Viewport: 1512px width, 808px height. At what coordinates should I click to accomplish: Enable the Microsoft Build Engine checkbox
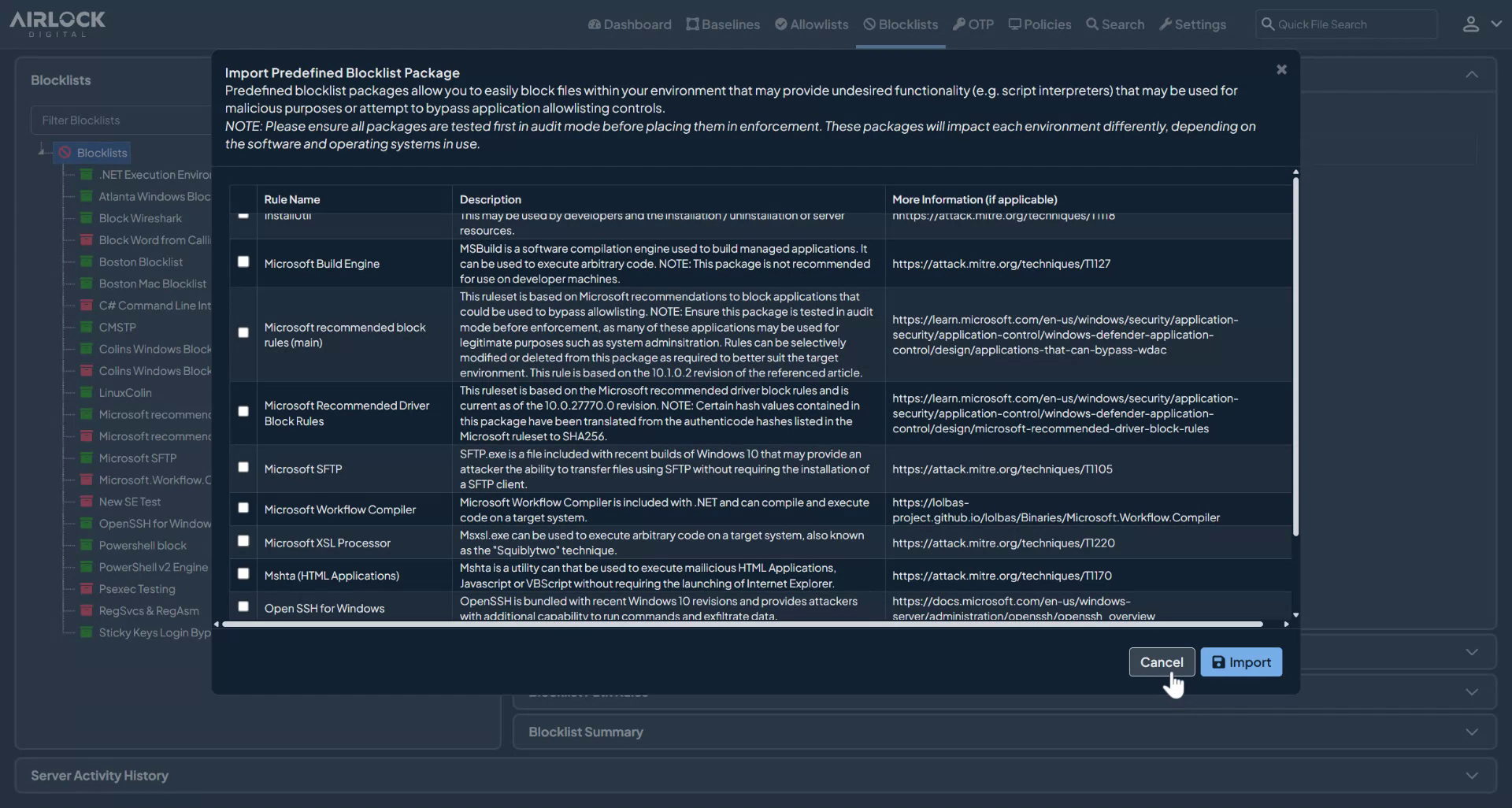point(243,261)
